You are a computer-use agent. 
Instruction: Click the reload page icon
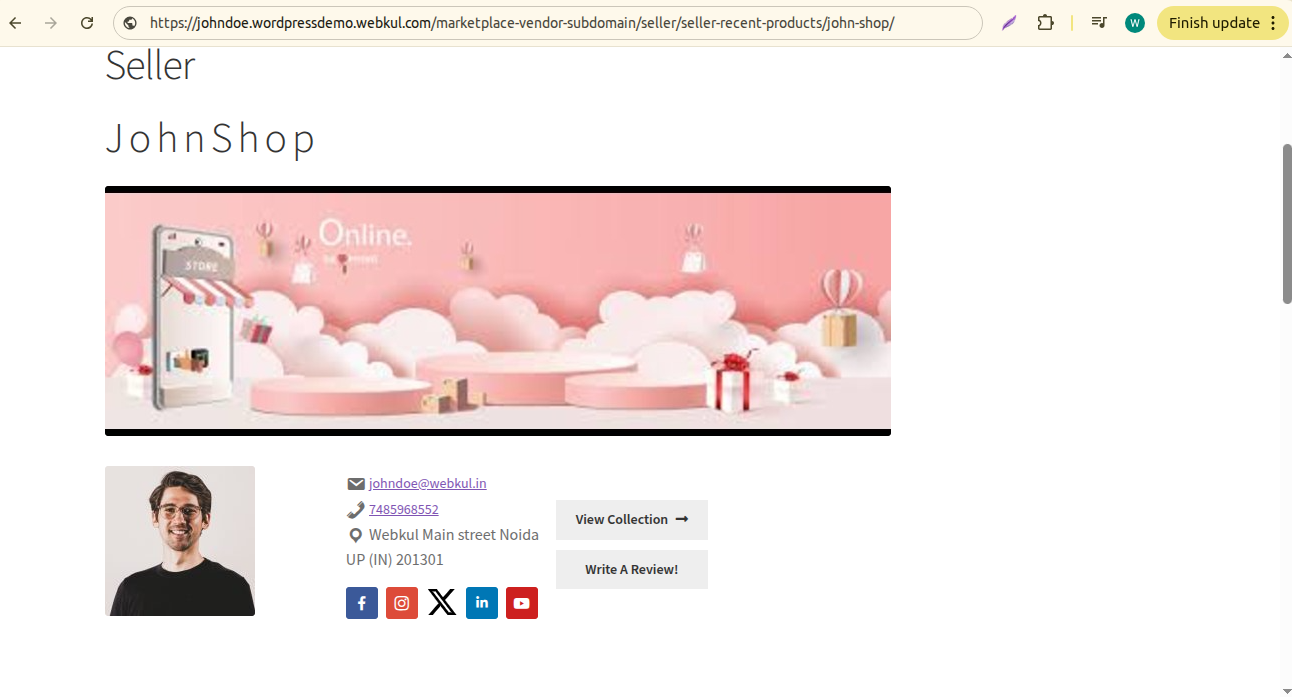[87, 22]
